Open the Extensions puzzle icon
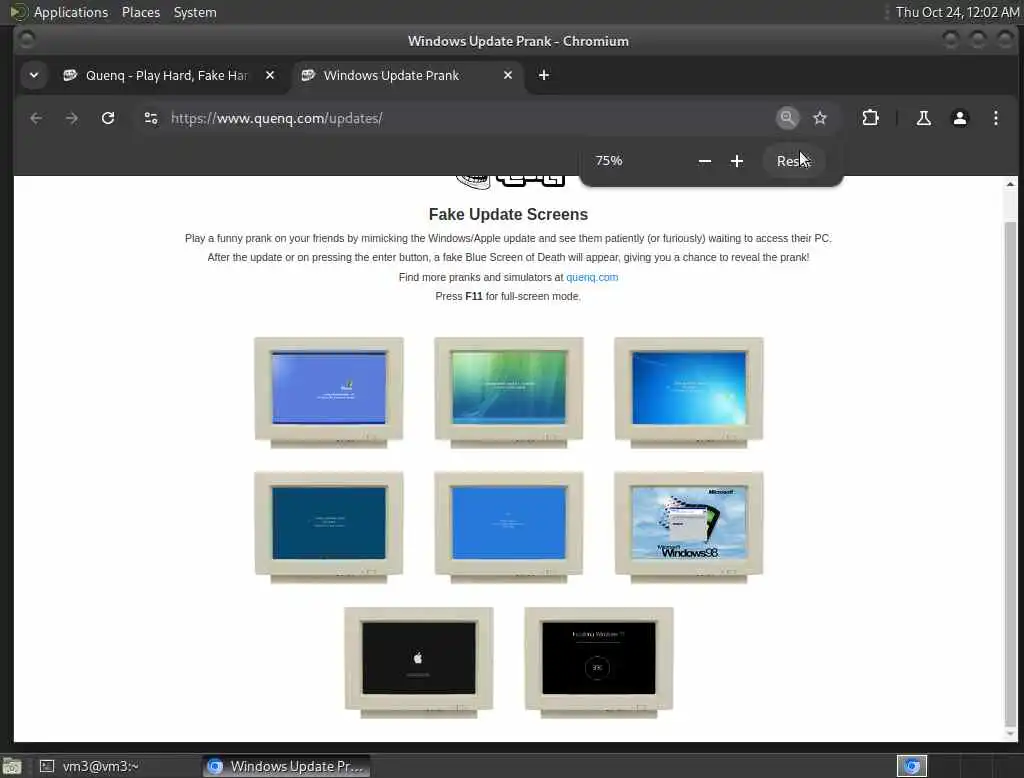The width and height of the screenshot is (1024, 778). click(871, 118)
